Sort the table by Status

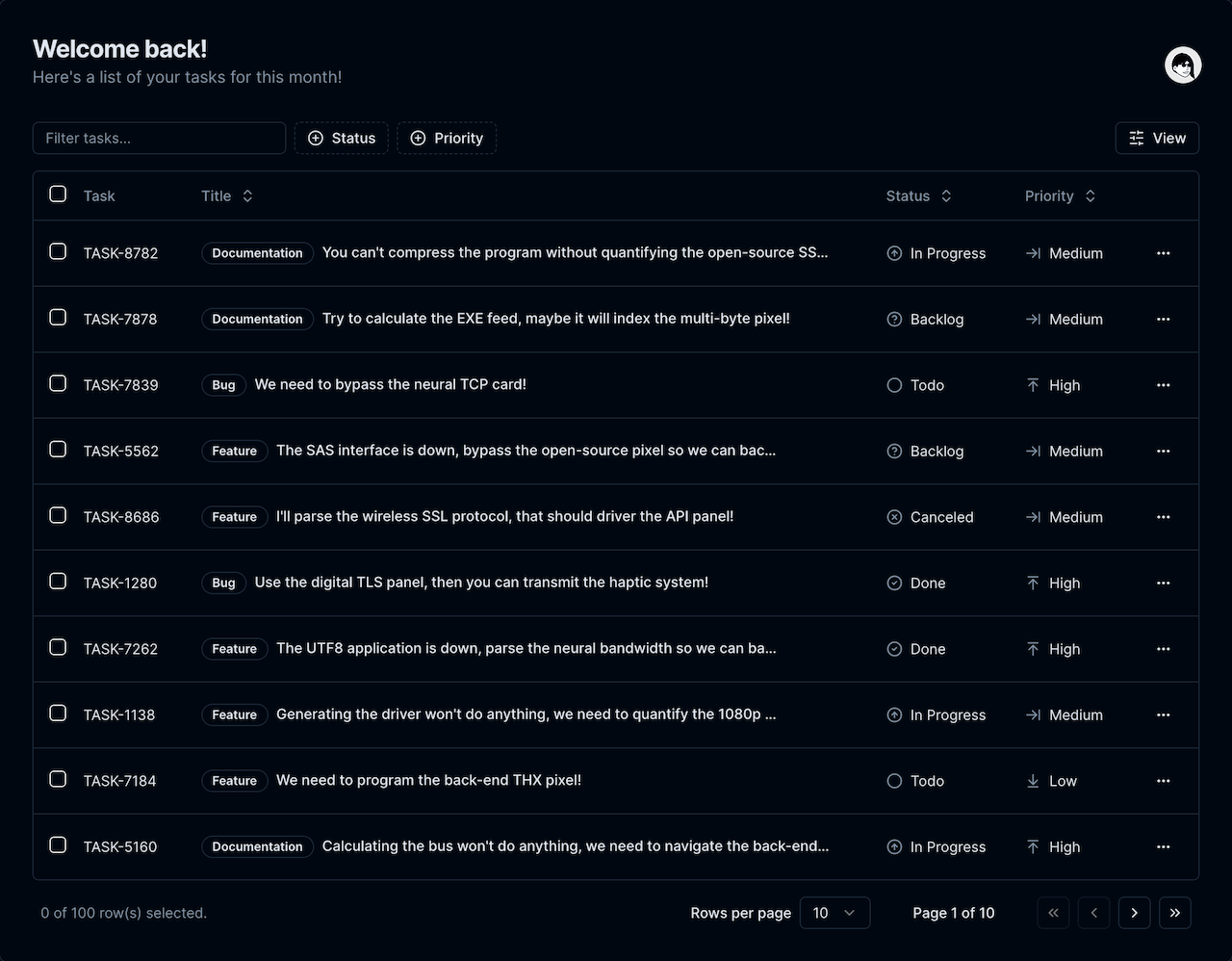(917, 195)
